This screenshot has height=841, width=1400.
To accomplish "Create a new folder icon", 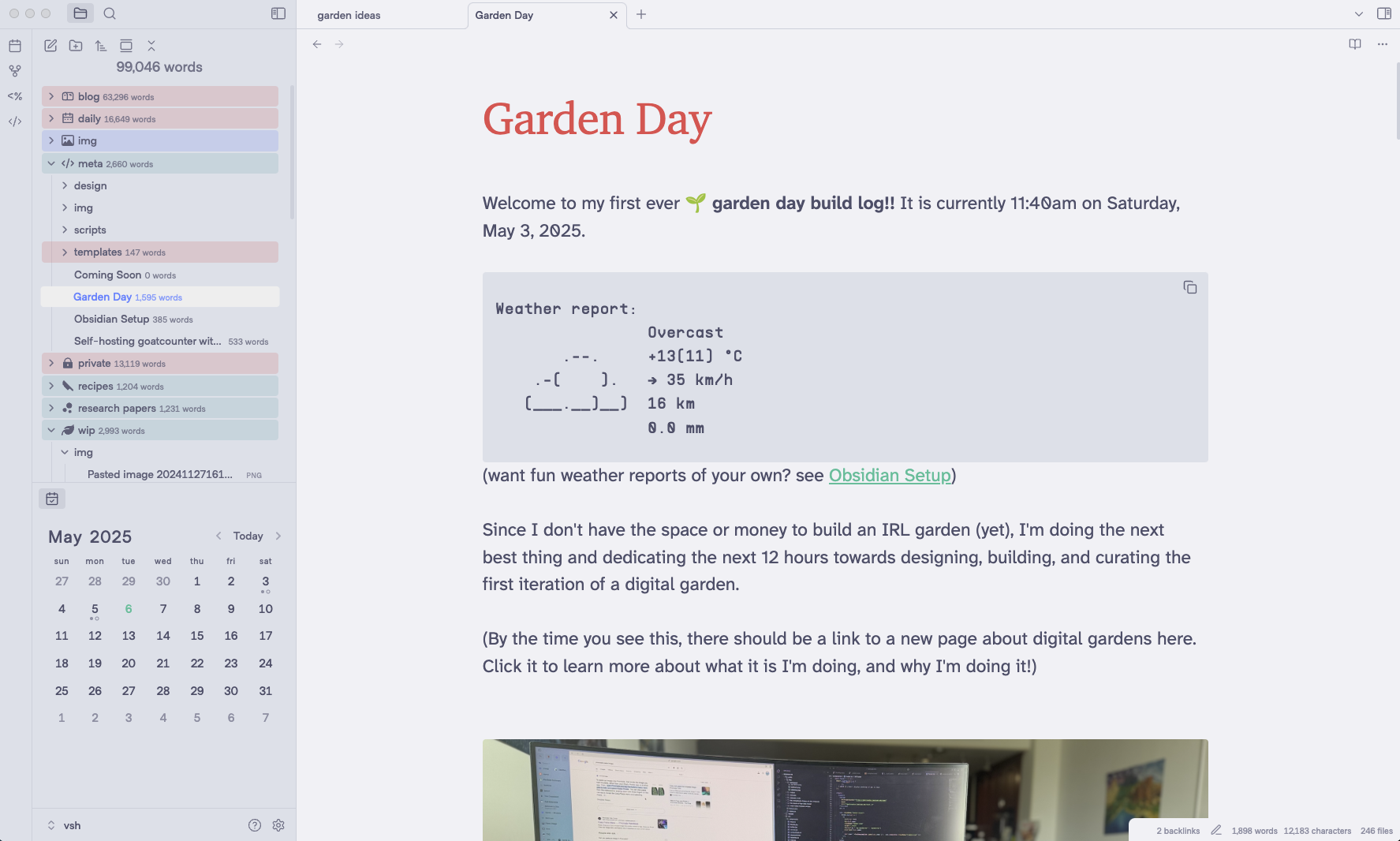I will (x=76, y=46).
